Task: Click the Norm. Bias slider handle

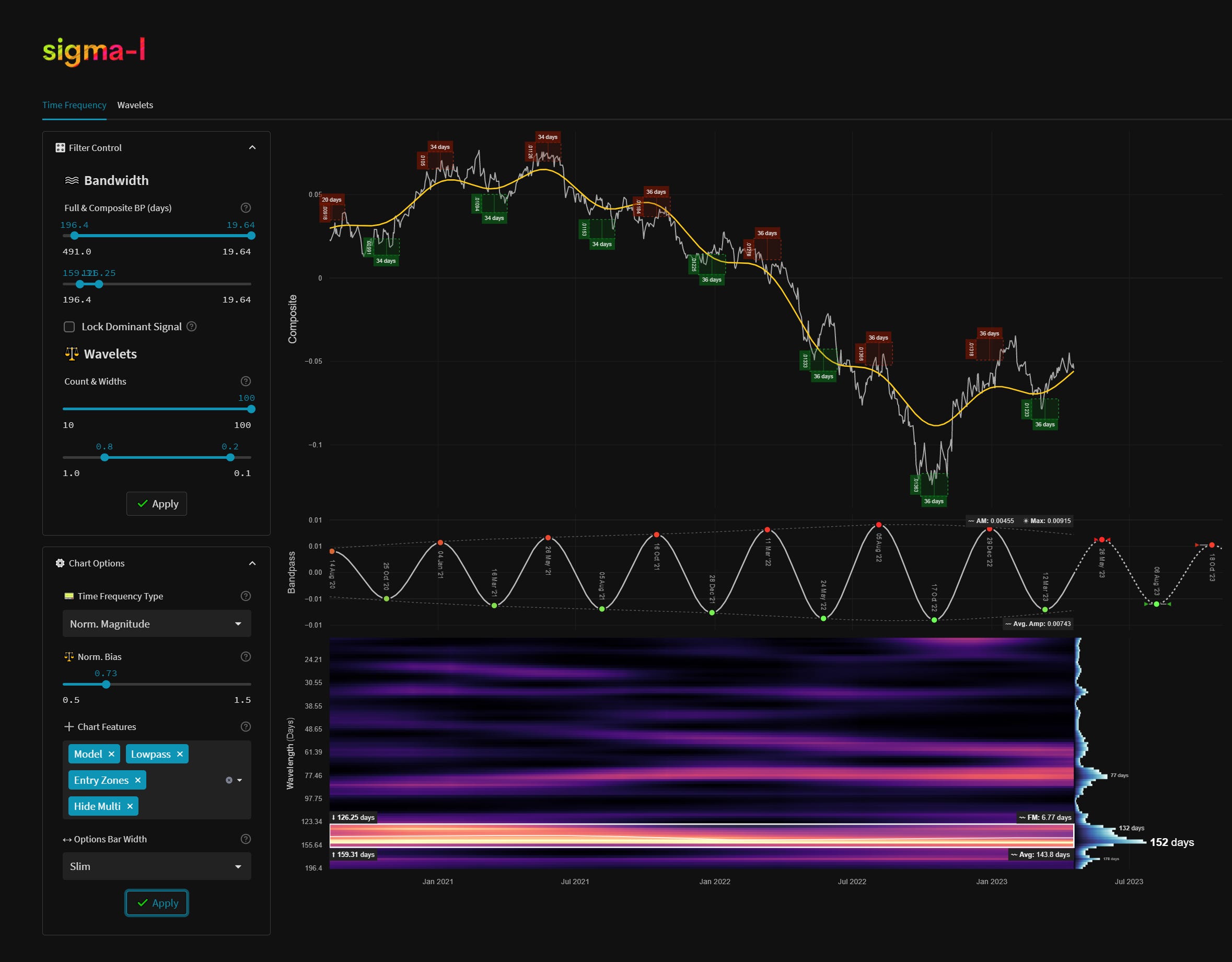Action: tap(106, 685)
